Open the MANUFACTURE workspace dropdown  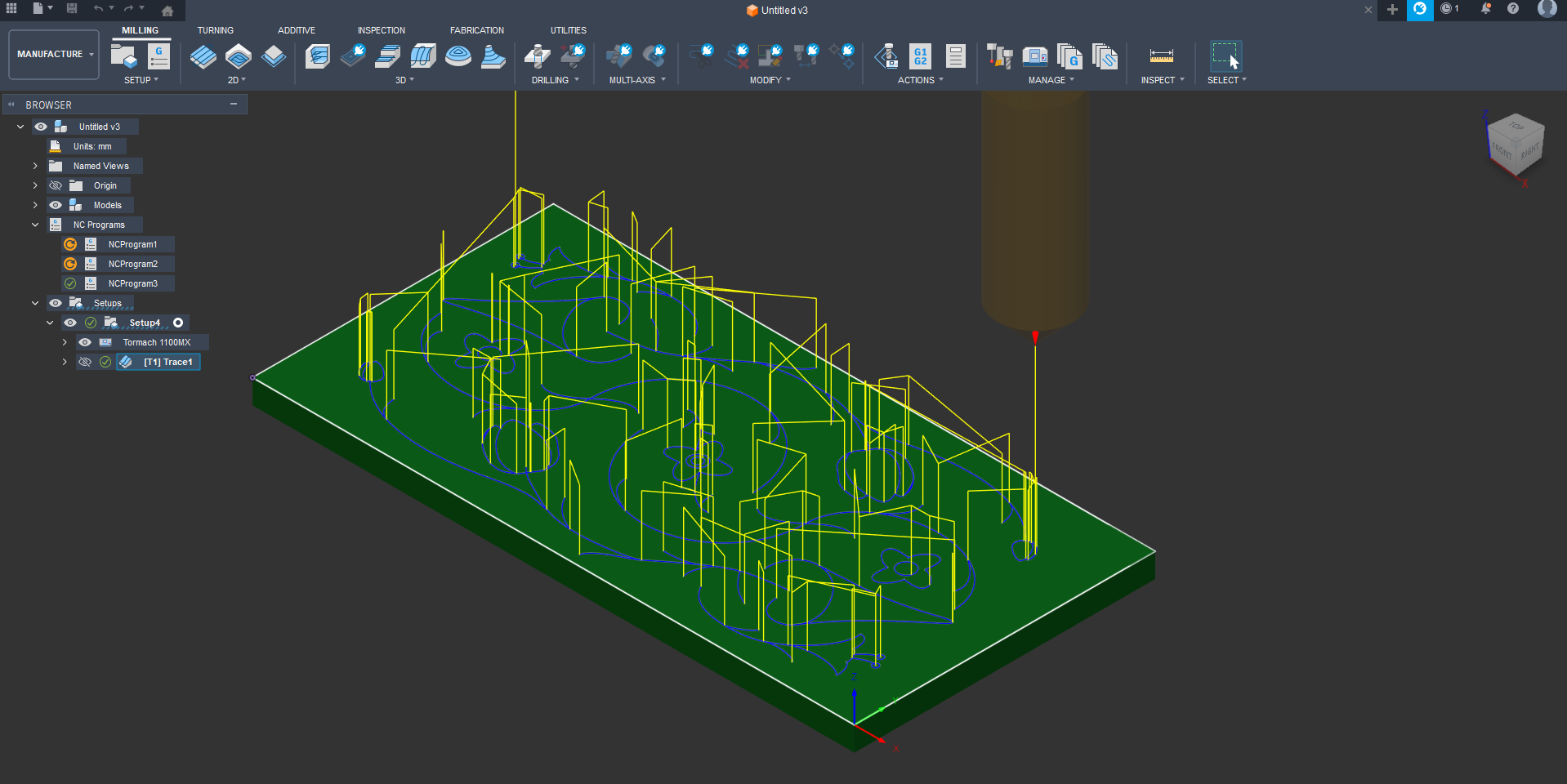pyautogui.click(x=54, y=55)
